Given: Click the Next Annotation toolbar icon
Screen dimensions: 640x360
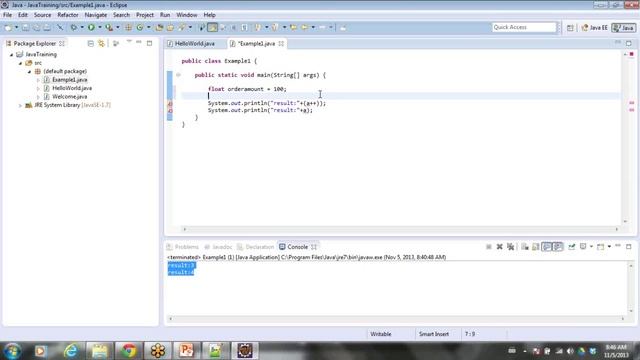Looking at the screenshot, I should tap(258, 28).
